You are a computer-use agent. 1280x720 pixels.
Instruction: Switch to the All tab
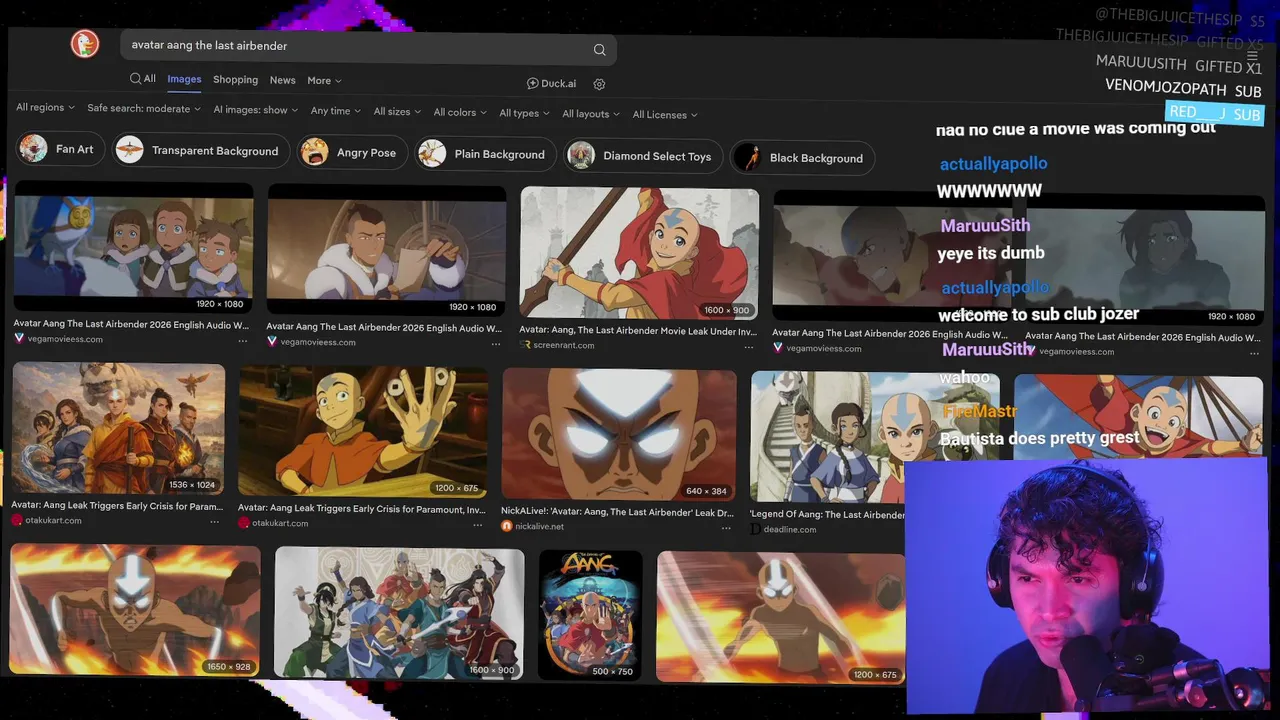[143, 78]
